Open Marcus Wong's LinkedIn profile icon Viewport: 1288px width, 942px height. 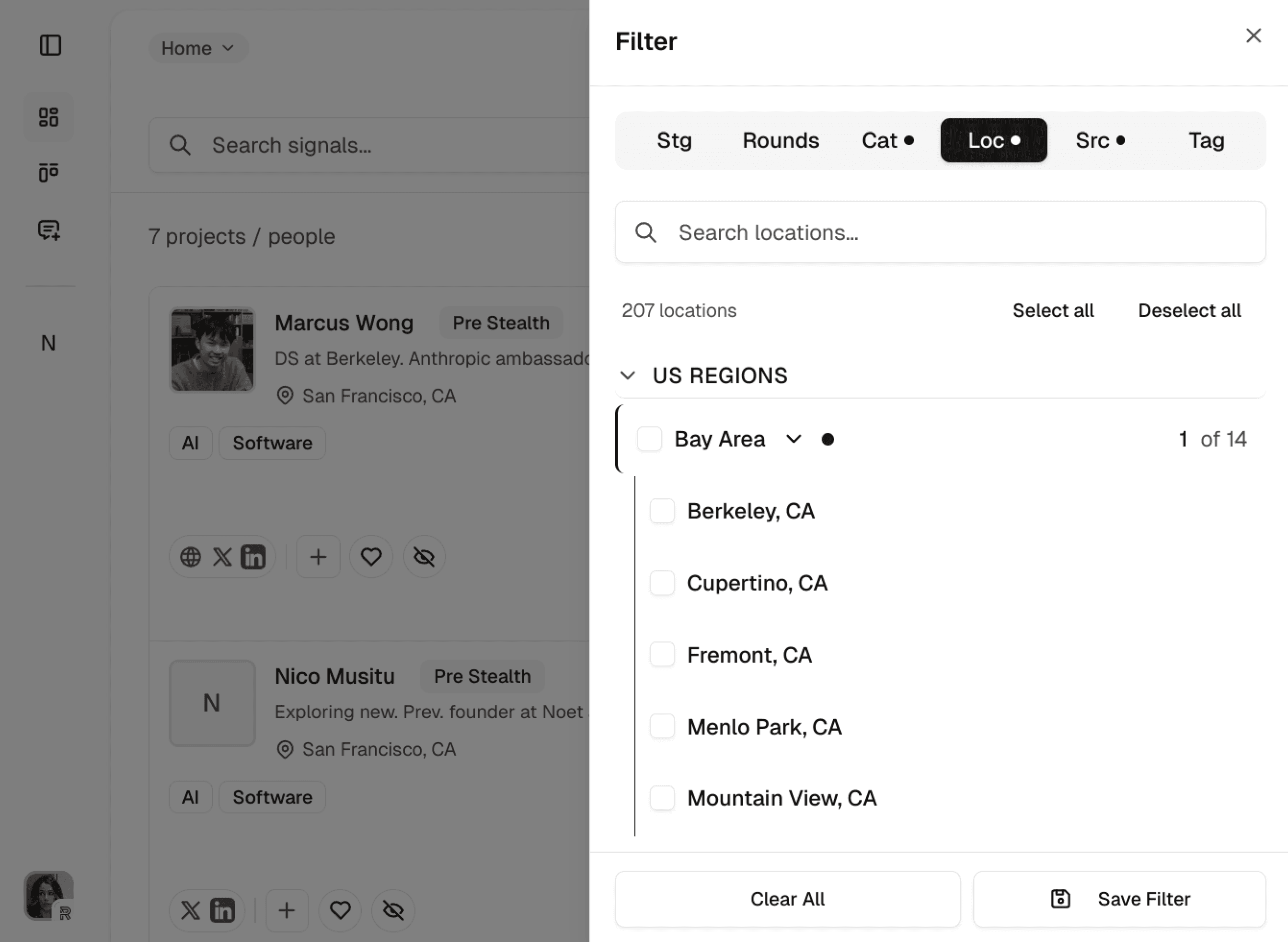pyautogui.click(x=253, y=557)
